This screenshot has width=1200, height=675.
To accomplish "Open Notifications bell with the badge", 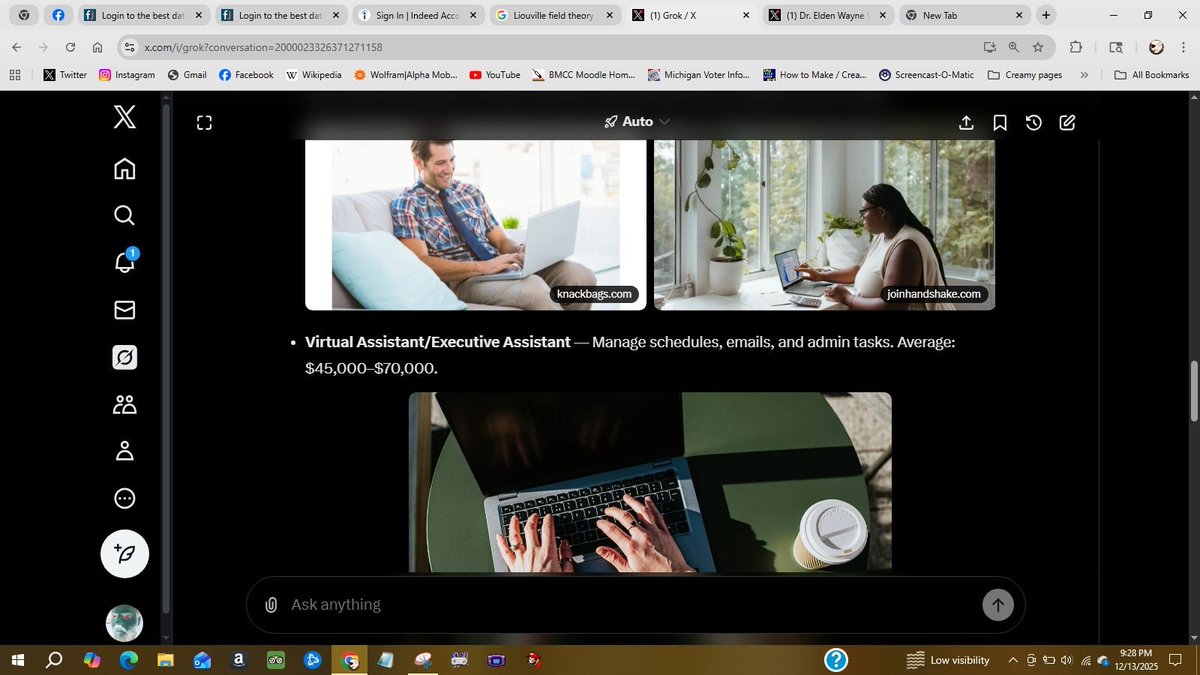I will 125,261.
